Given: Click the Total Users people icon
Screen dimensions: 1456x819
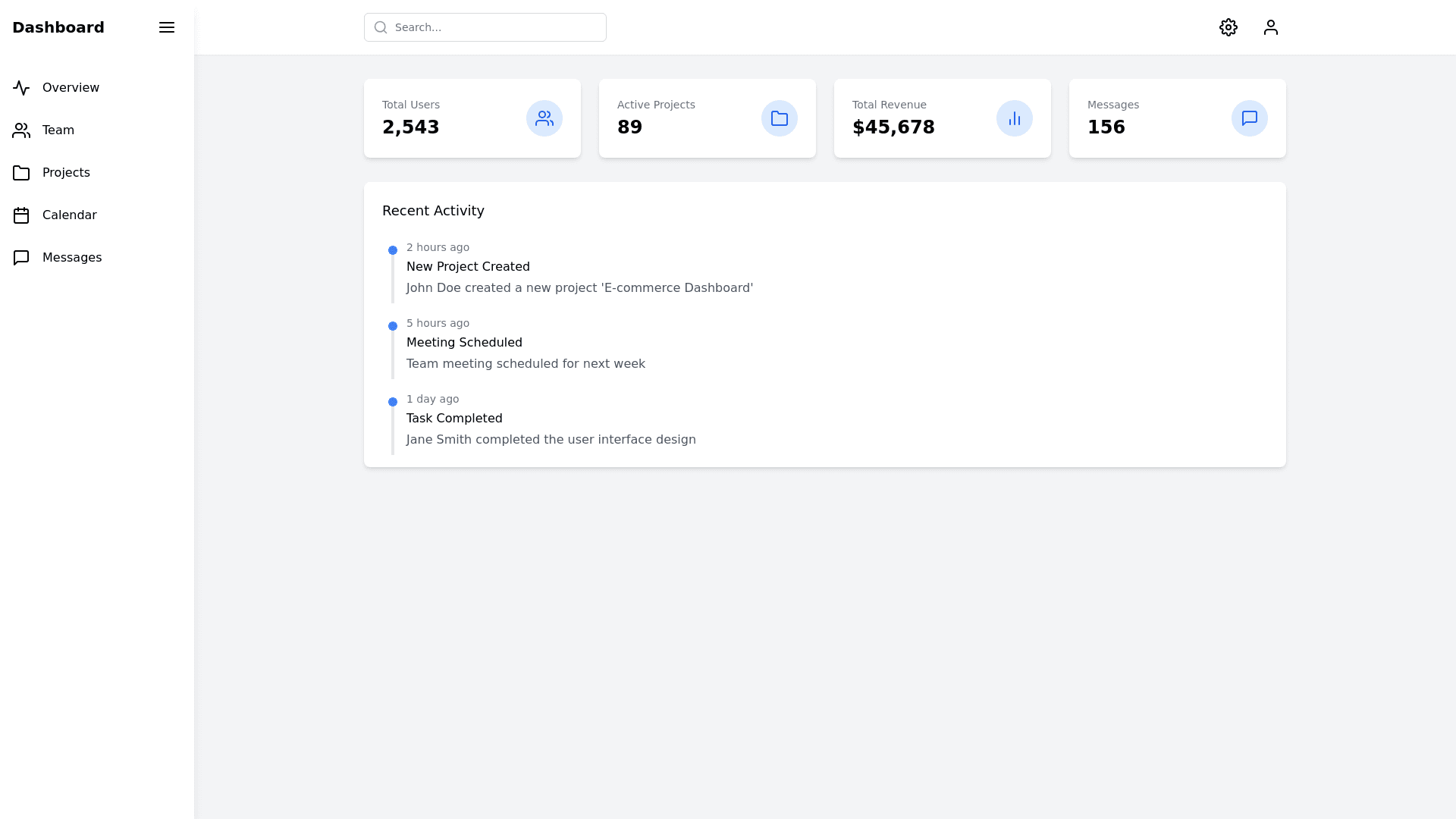Looking at the screenshot, I should pos(544,118).
